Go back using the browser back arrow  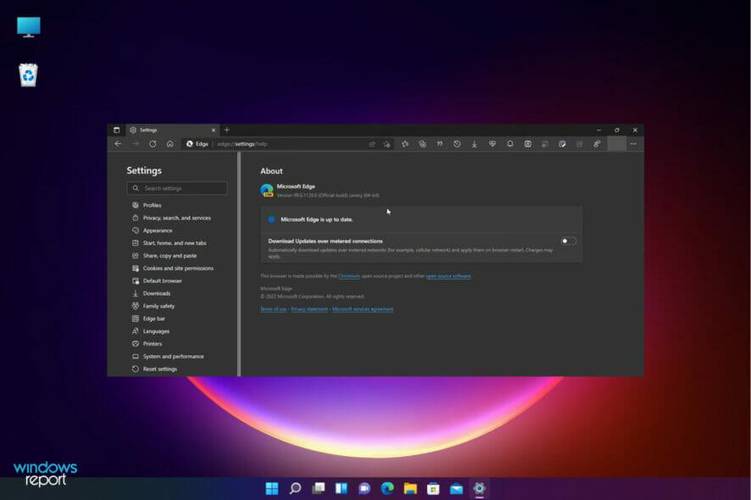click(x=118, y=144)
